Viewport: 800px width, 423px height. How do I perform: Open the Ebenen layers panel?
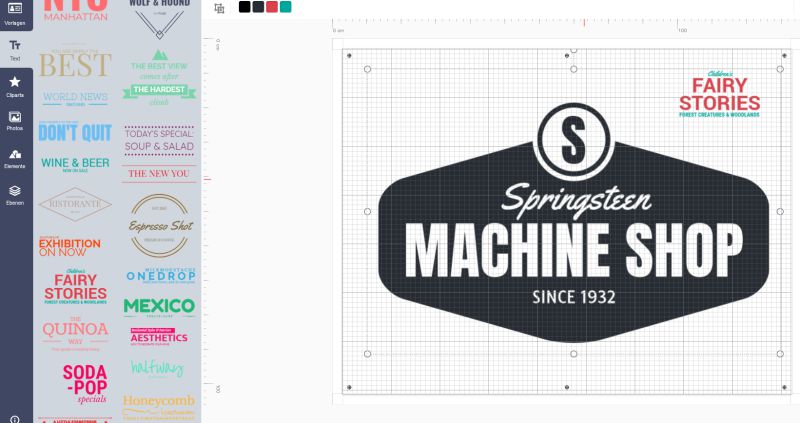click(15, 194)
